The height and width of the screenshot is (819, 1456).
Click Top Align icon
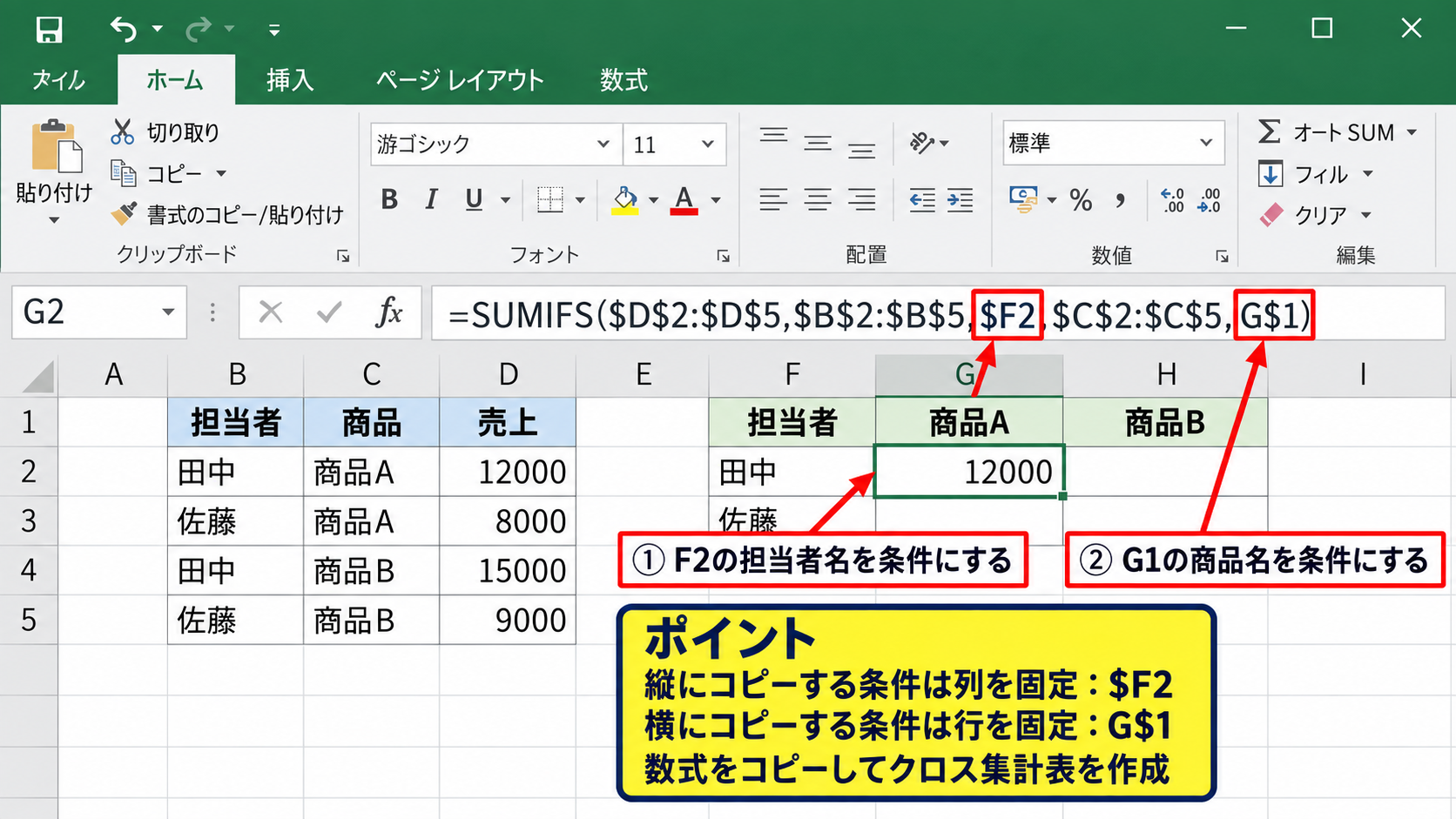(x=773, y=138)
